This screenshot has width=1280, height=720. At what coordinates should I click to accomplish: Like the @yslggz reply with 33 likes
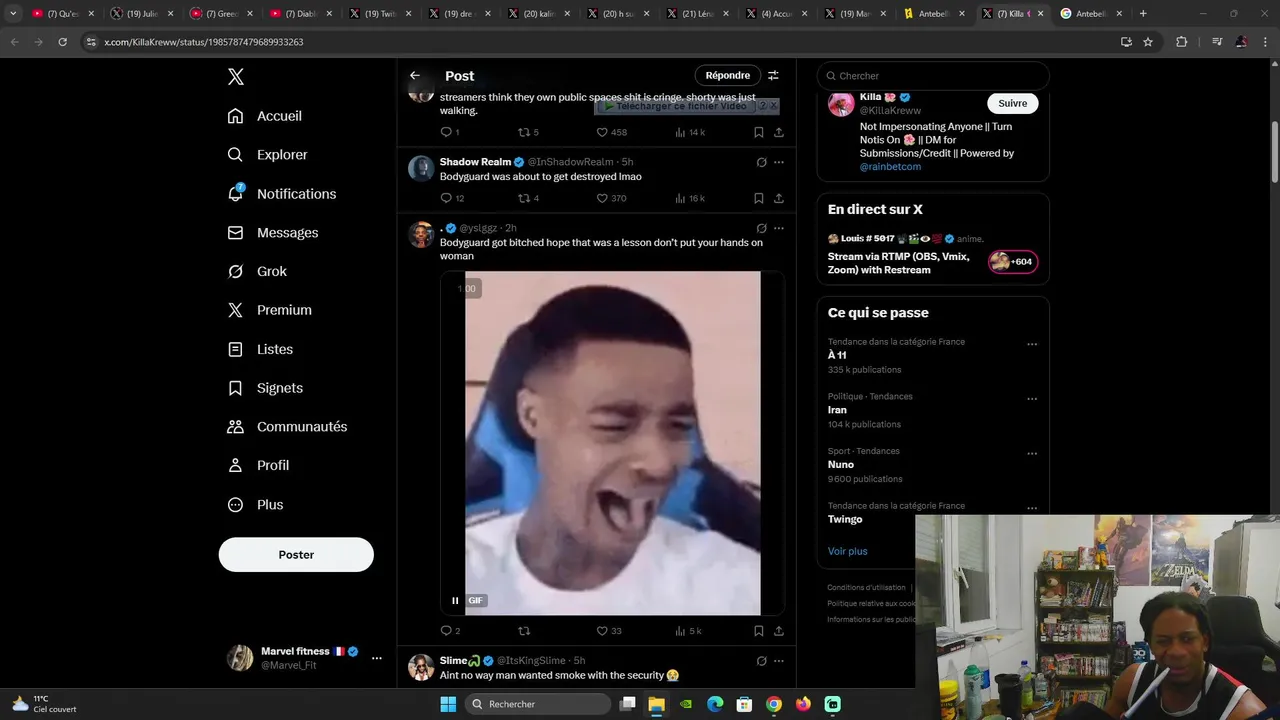(609, 631)
